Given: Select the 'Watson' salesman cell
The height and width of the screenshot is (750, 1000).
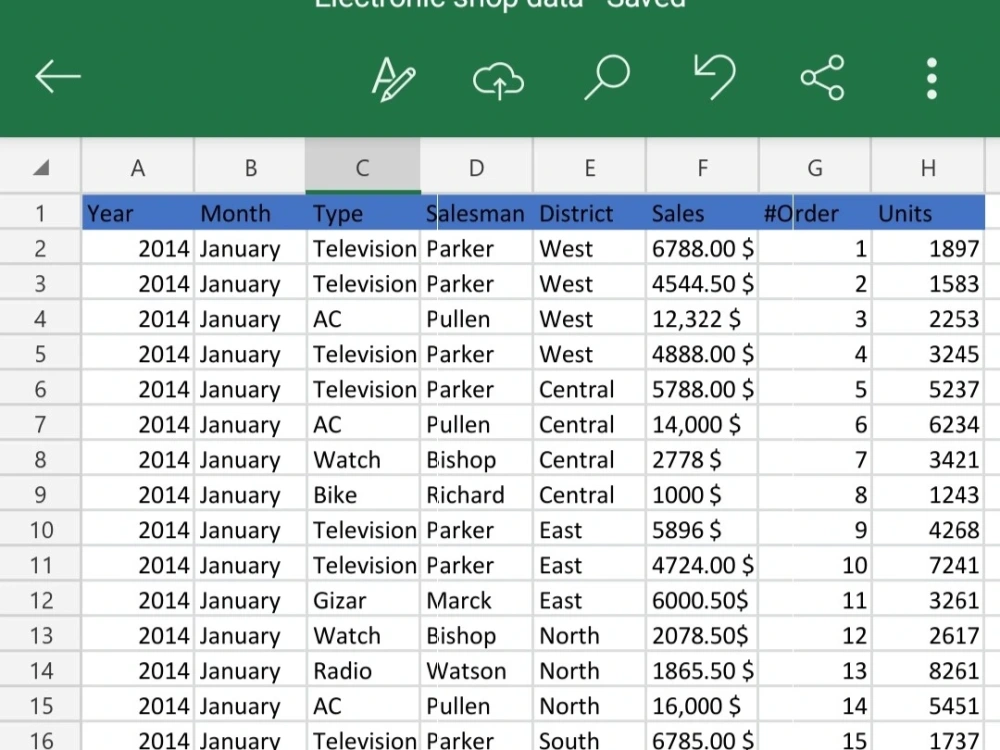Looking at the screenshot, I should (476, 670).
